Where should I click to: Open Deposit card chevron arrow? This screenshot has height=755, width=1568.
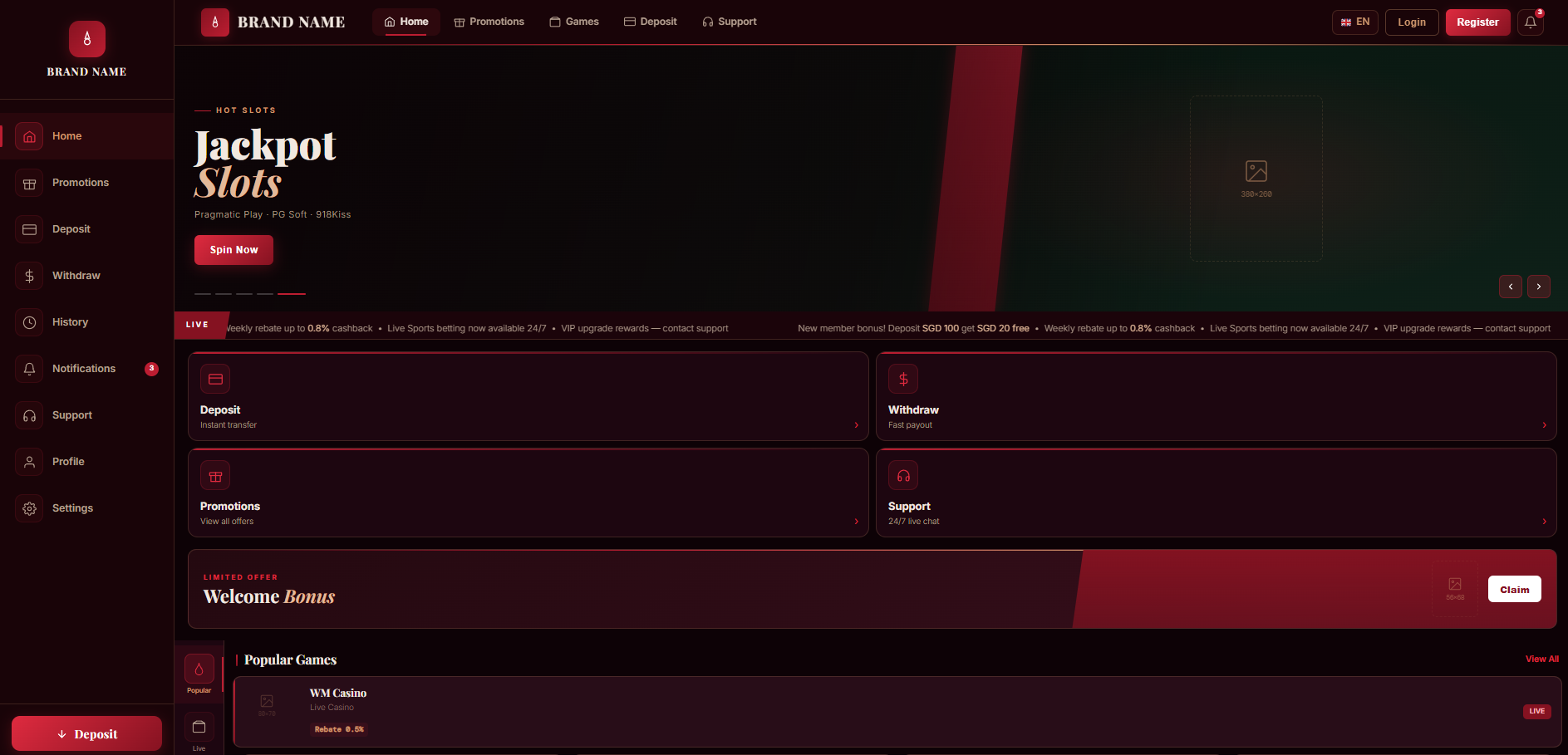(x=857, y=425)
